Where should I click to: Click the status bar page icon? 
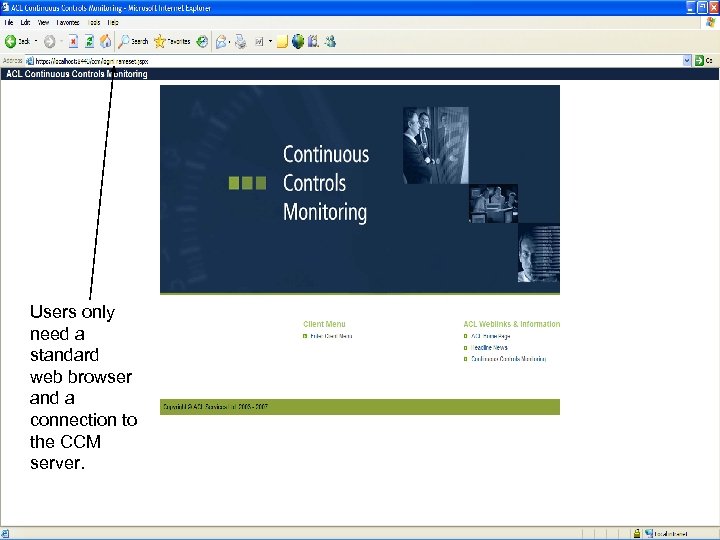tap(5, 534)
